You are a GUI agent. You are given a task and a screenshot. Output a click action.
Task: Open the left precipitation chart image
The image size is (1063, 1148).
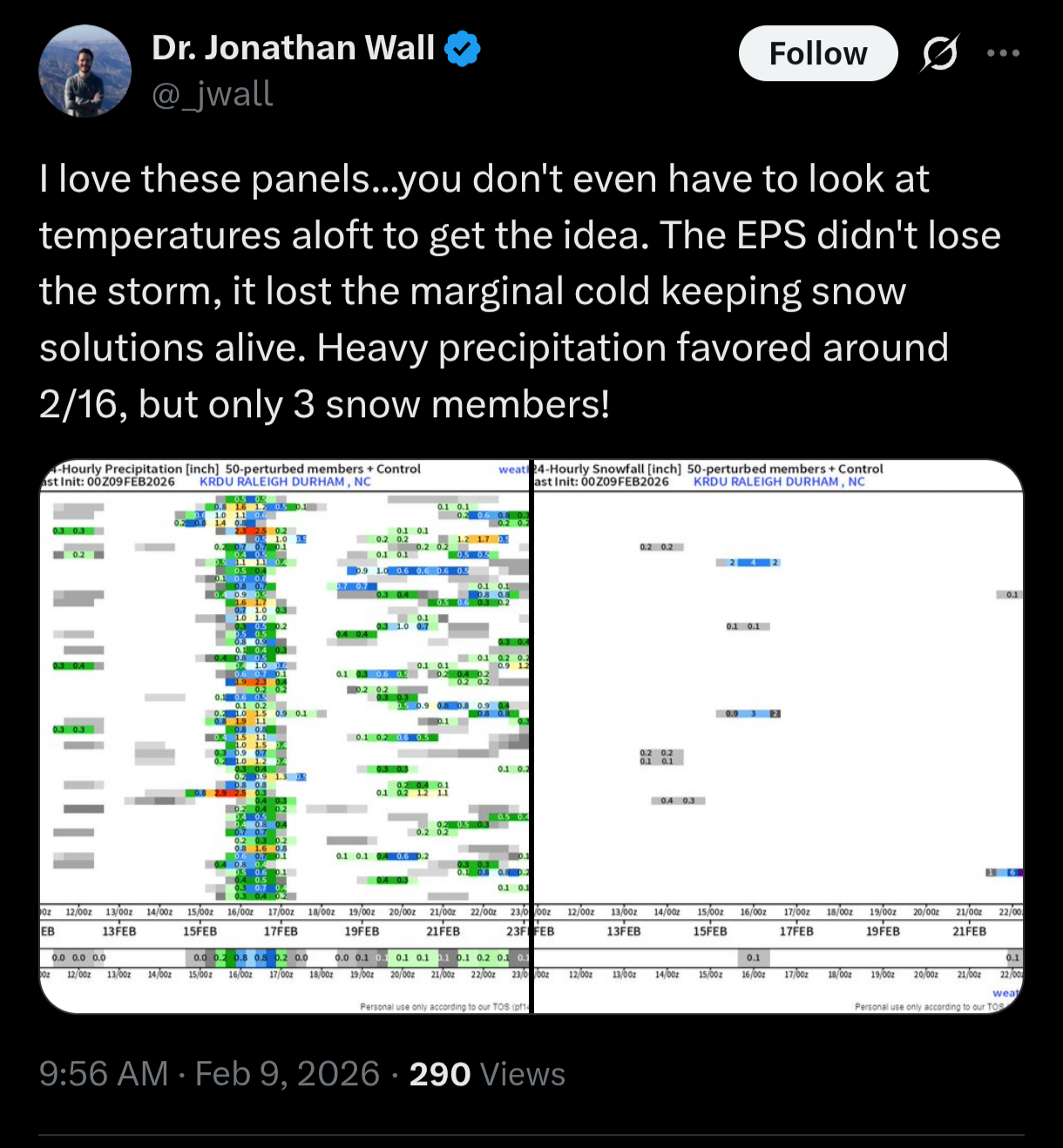coord(285,736)
